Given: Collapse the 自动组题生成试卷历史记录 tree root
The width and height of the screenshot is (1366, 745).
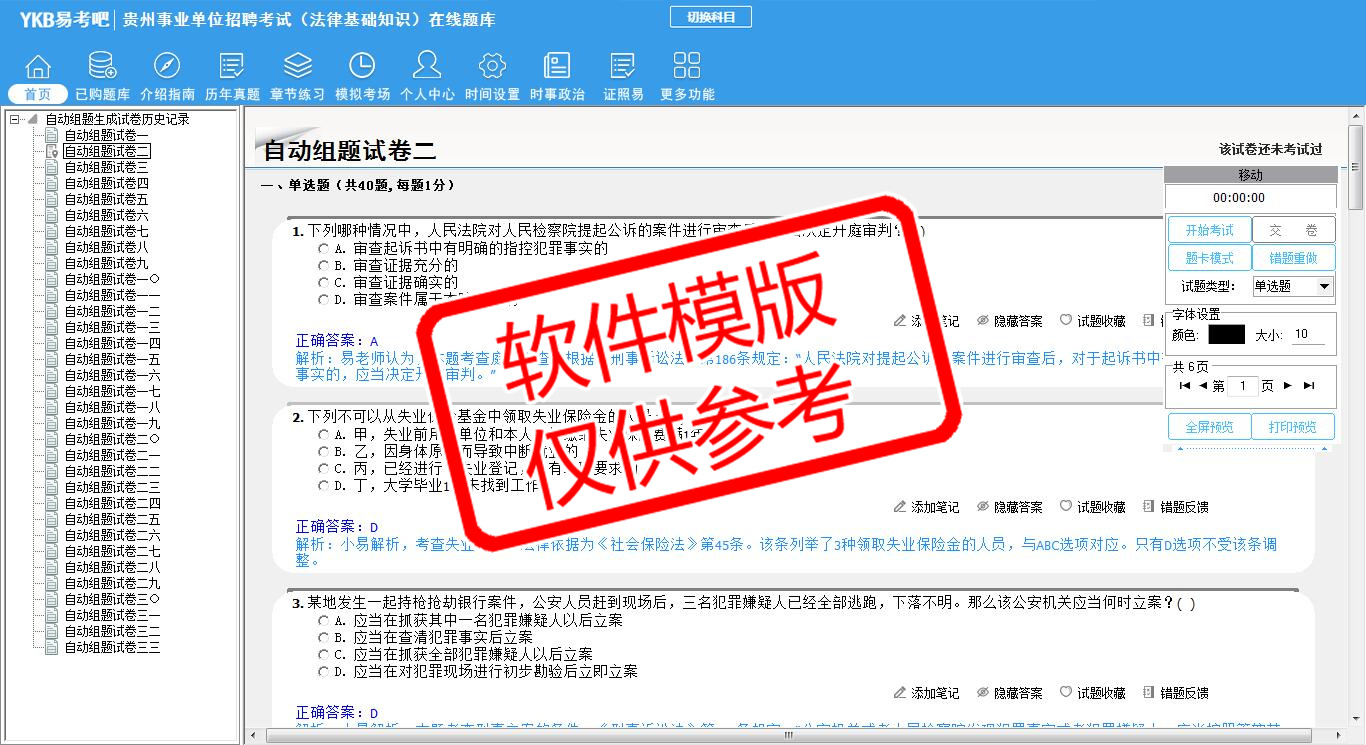Looking at the screenshot, I should coord(14,119).
